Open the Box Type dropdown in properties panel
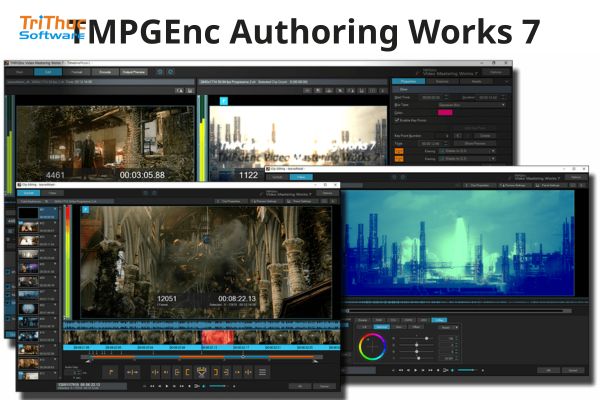This screenshot has width=600, height=400. 472,105
